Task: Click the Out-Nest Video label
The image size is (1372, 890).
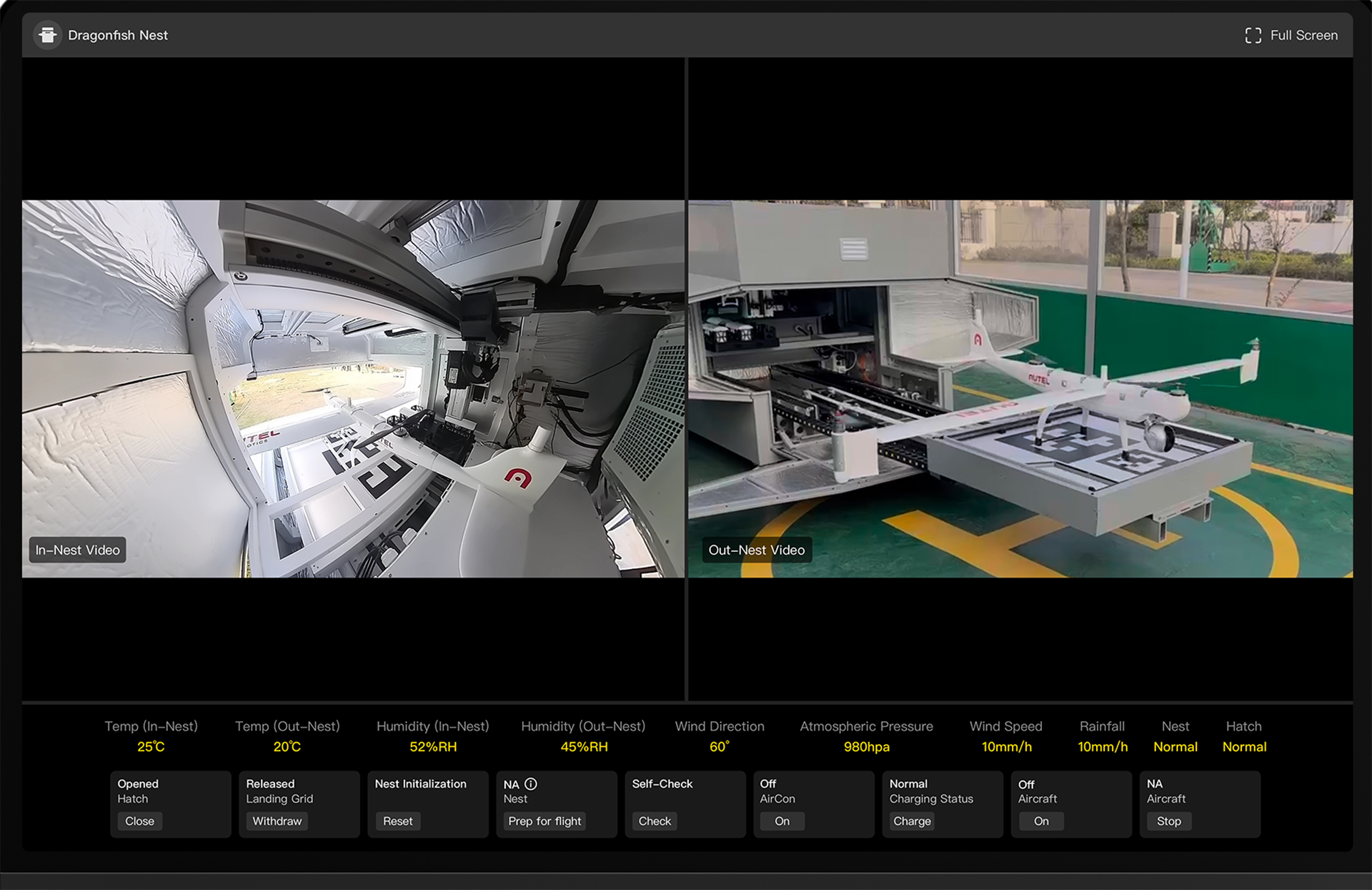Action: click(x=757, y=550)
